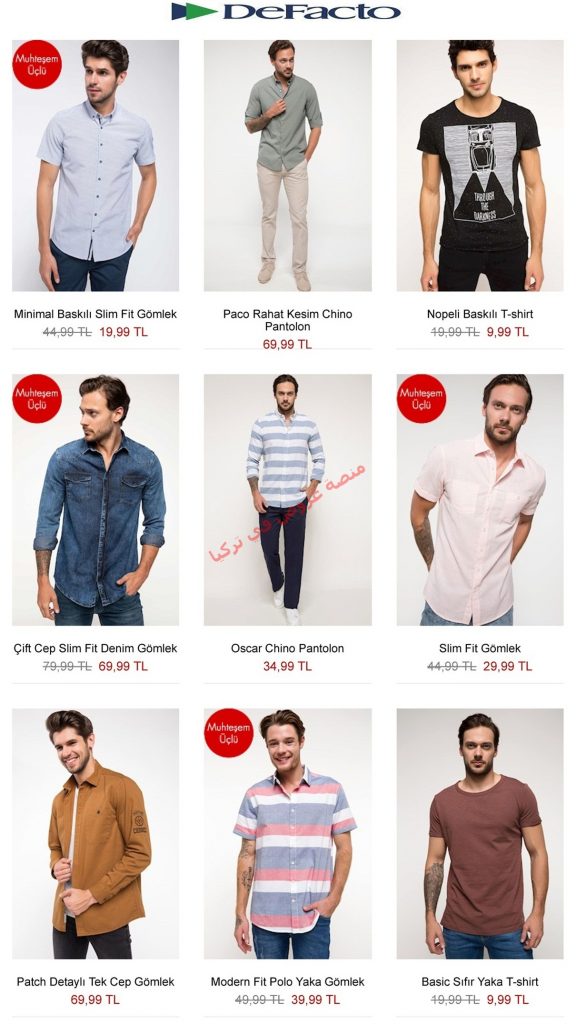Image resolution: width=576 pixels, height=1024 pixels.
Task: Open the Patch Detaylı Tek Cep Gömlek photo
Action: (x=95, y=834)
